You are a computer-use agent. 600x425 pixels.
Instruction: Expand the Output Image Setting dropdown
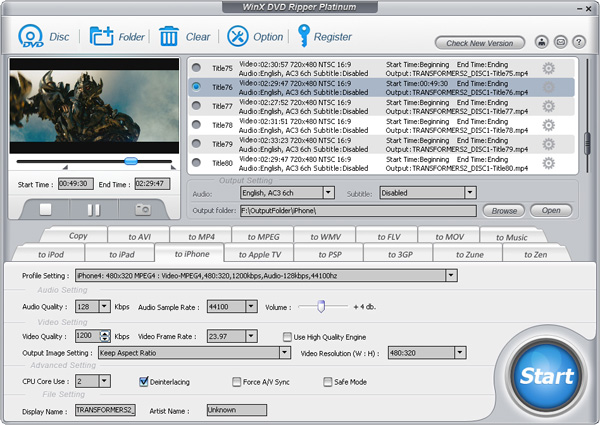[x=285, y=353]
